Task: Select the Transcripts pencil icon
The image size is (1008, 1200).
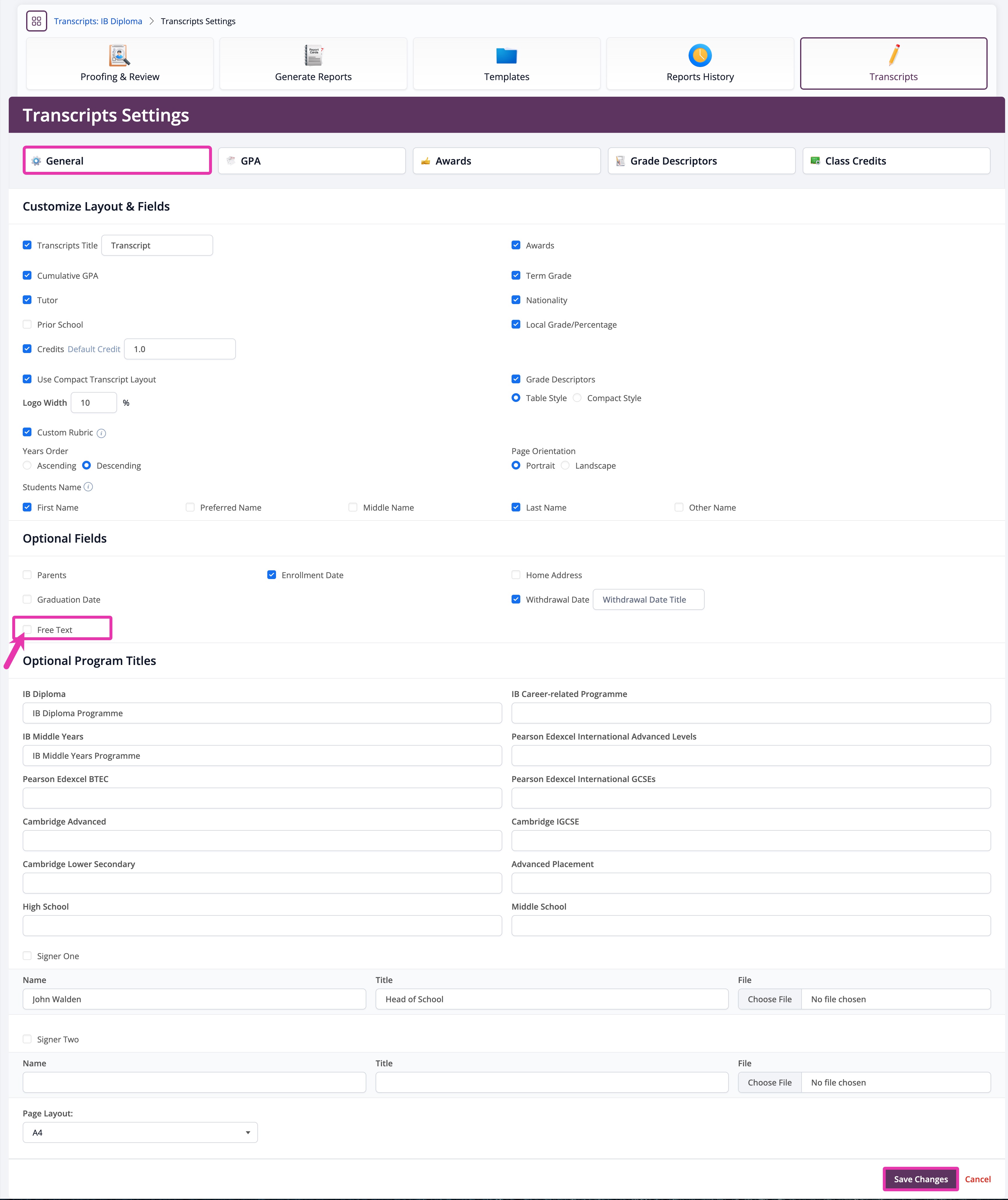Action: click(x=893, y=55)
